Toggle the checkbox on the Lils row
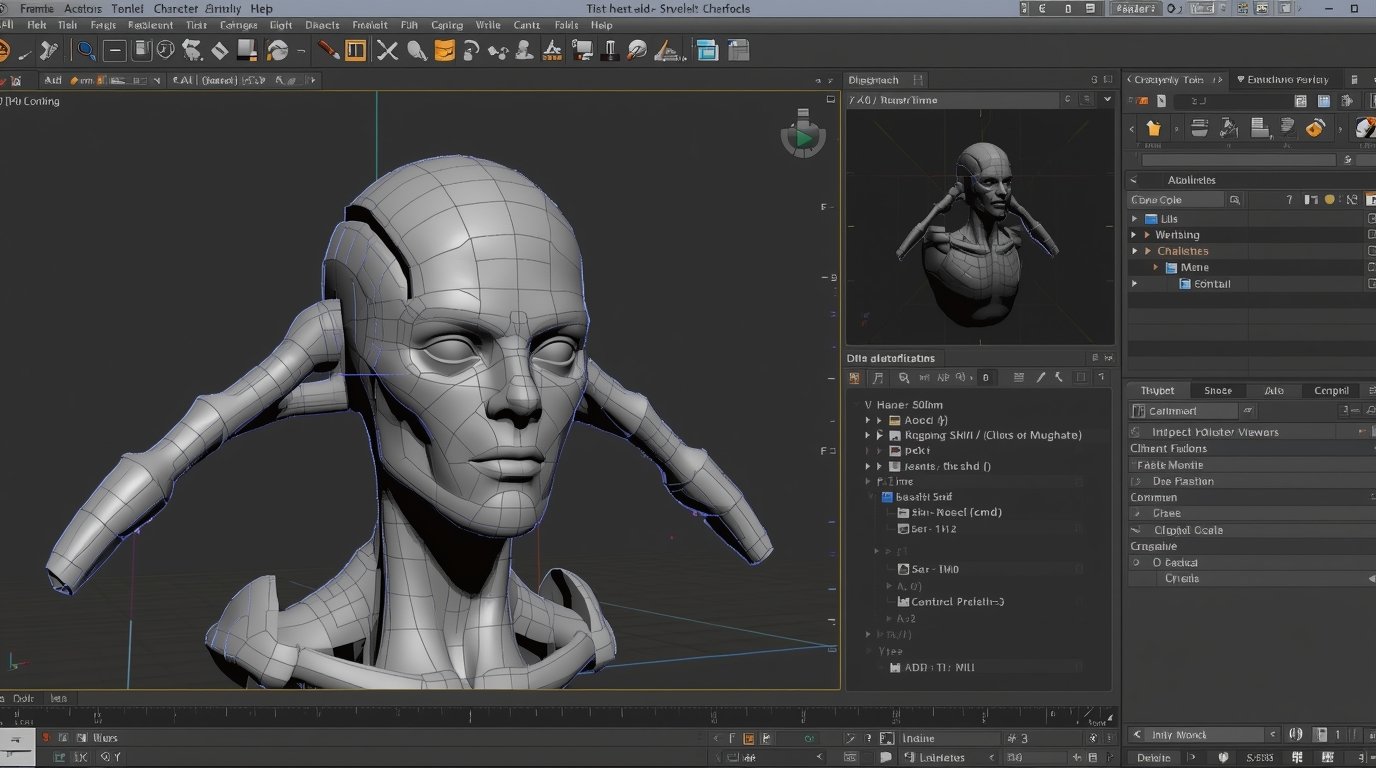Viewport: 1376px width, 768px height. pyautogui.click(x=1370, y=219)
